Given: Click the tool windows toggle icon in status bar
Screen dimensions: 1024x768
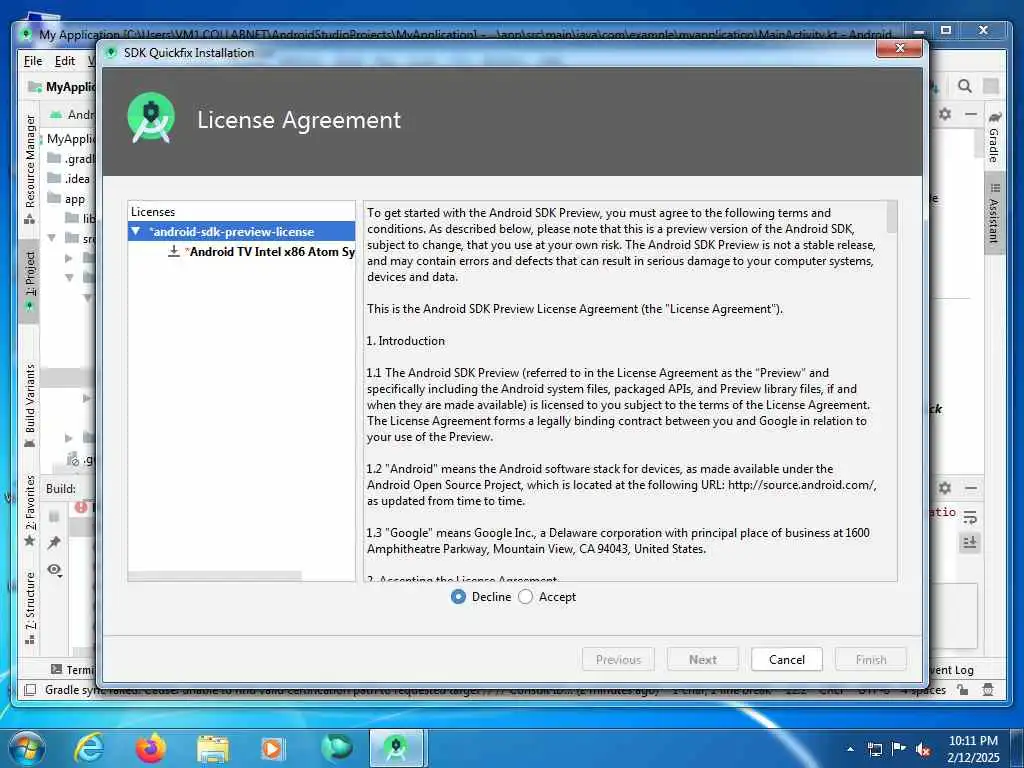Looking at the screenshot, I should tap(30, 690).
